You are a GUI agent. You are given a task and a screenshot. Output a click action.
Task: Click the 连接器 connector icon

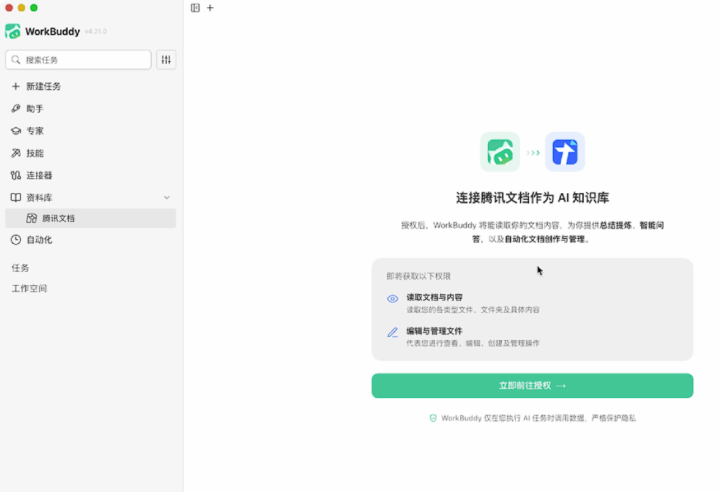pyautogui.click(x=16, y=175)
